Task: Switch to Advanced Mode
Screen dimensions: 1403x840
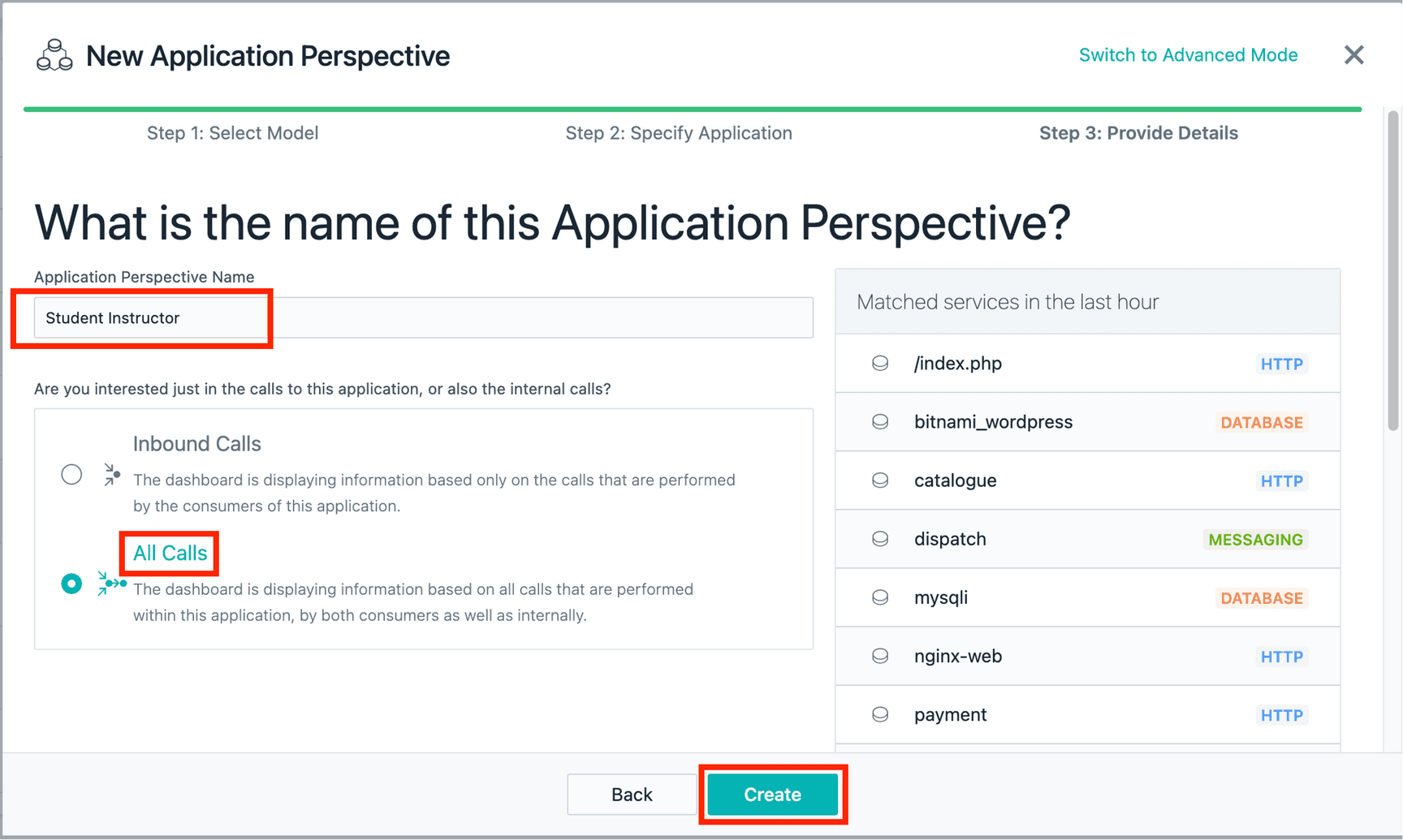Action: click(x=1187, y=55)
